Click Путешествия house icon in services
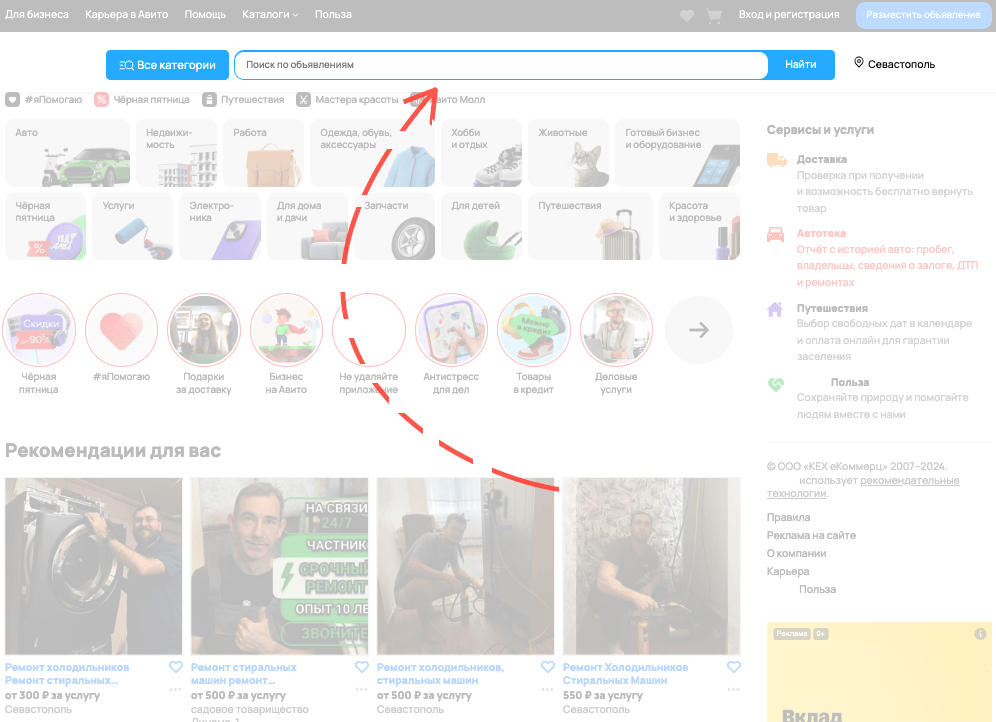This screenshot has height=722, width=996. [x=775, y=309]
